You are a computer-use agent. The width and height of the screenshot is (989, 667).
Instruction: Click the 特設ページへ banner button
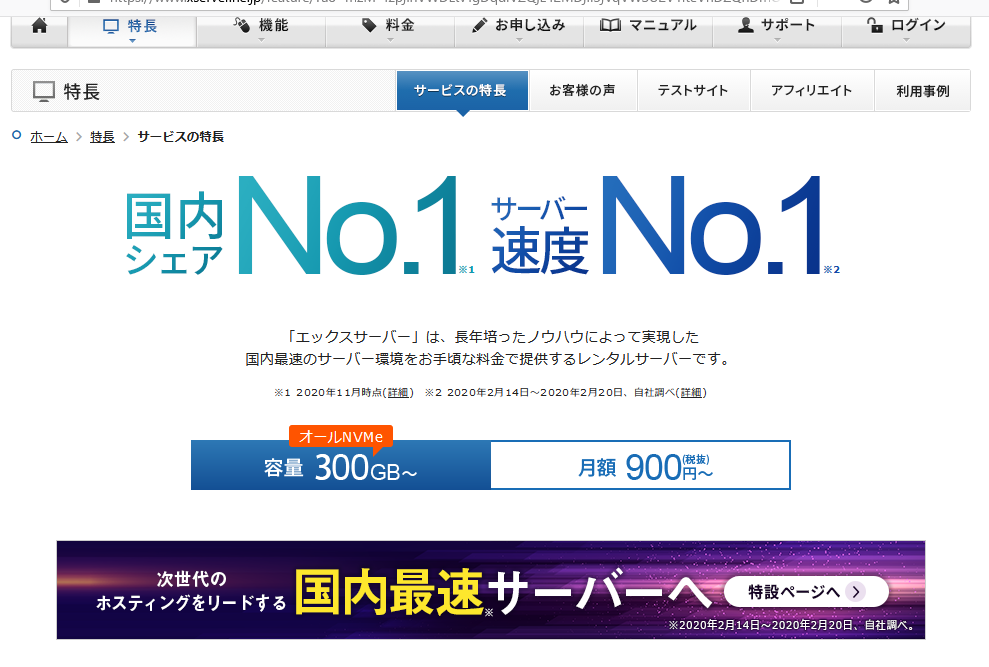pos(806,592)
